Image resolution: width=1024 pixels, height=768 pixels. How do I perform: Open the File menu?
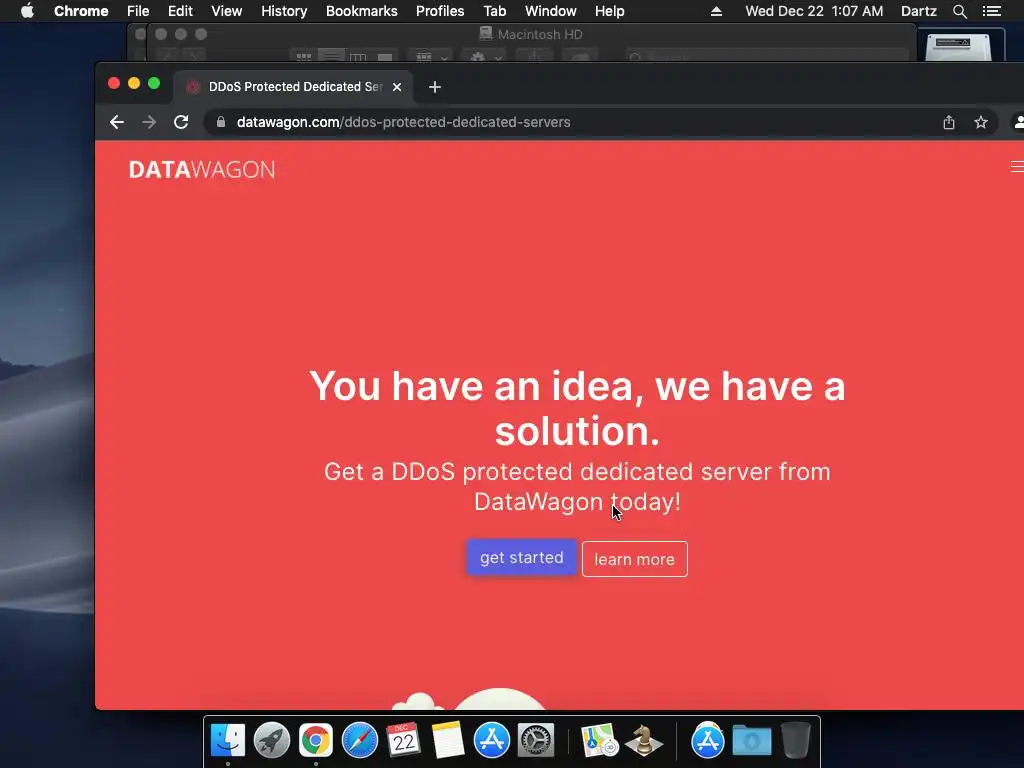coord(138,11)
